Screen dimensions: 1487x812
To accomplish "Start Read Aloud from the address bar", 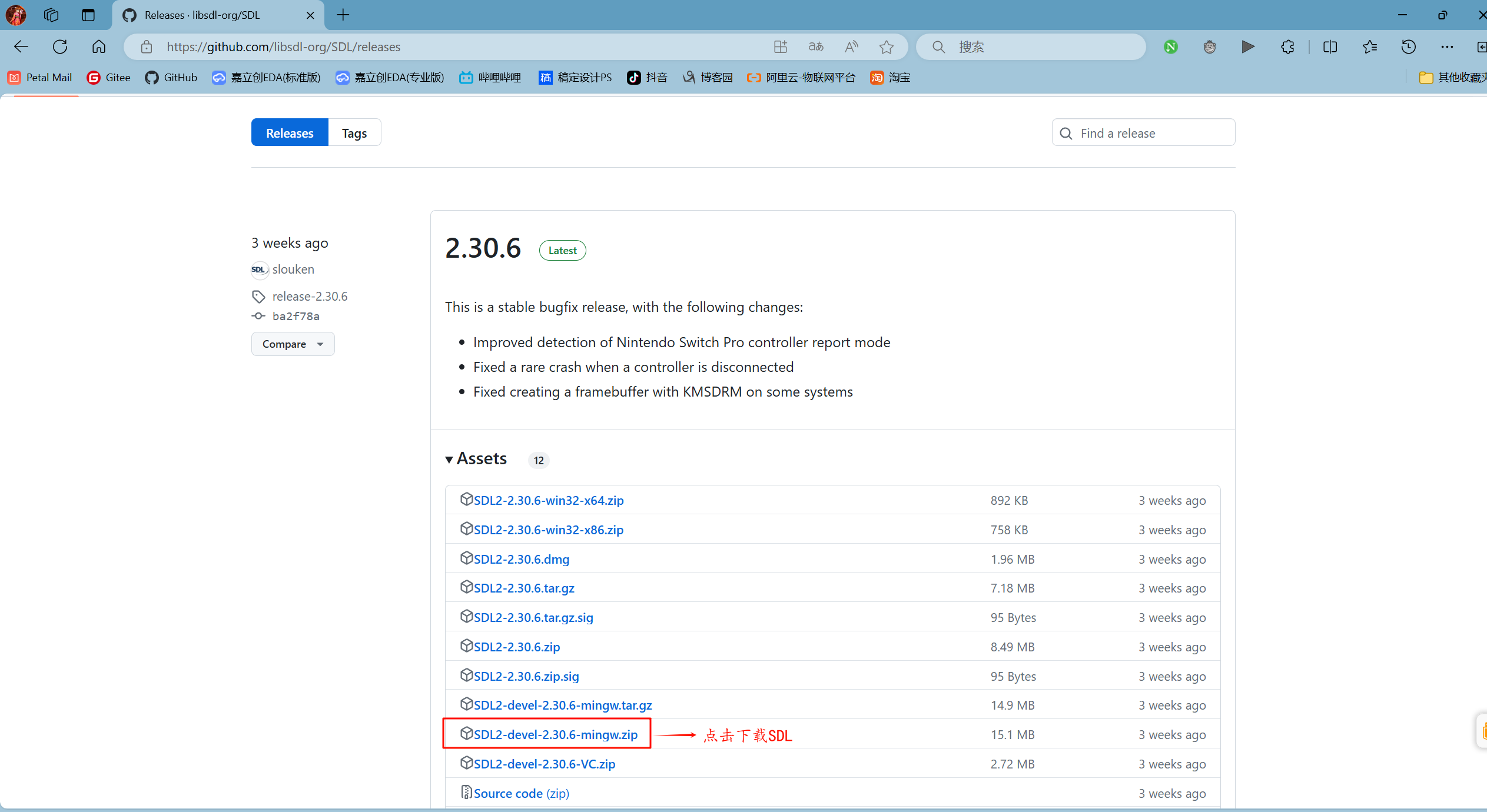I will (851, 46).
